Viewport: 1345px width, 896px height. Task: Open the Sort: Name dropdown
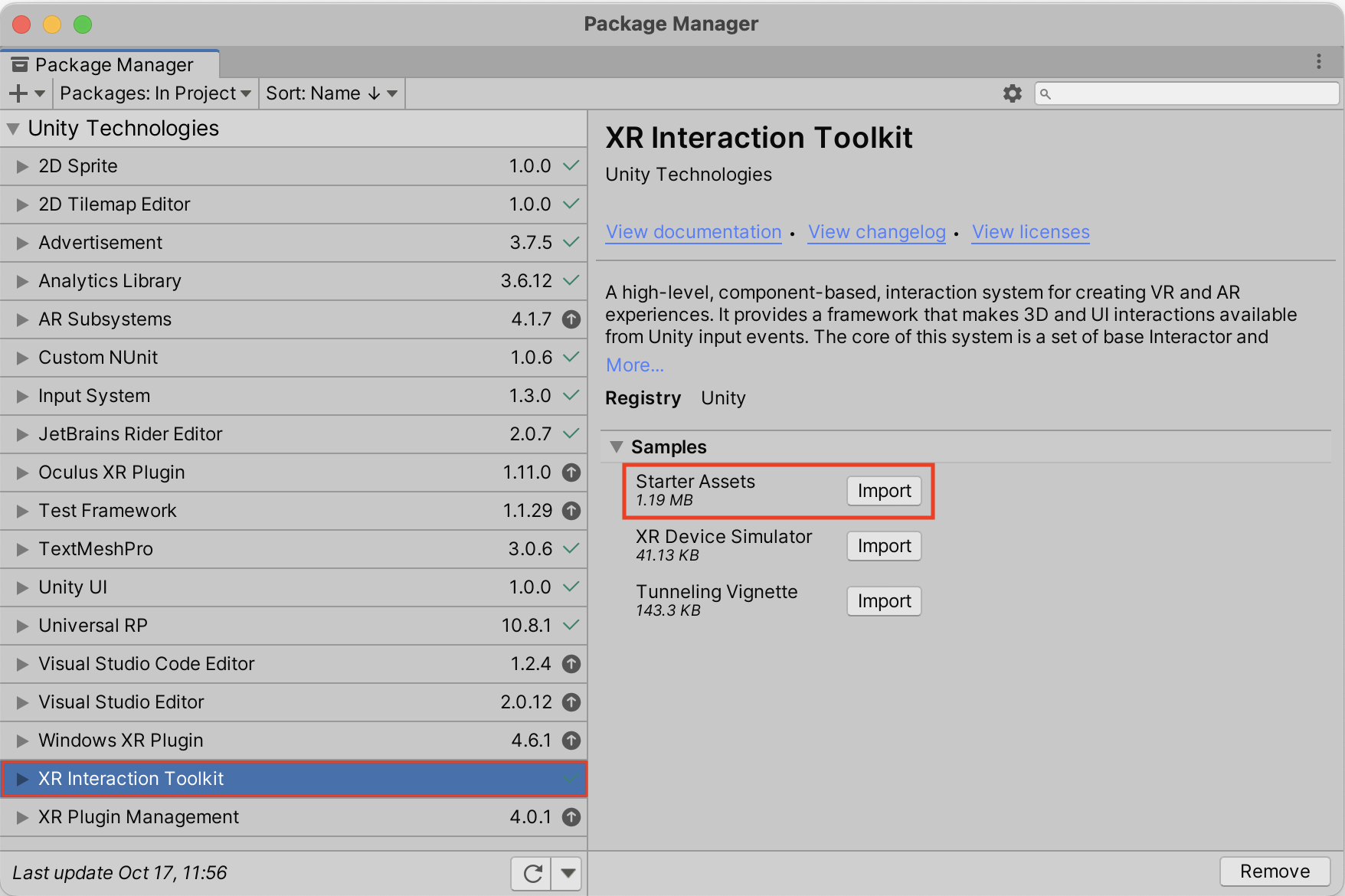(x=331, y=93)
